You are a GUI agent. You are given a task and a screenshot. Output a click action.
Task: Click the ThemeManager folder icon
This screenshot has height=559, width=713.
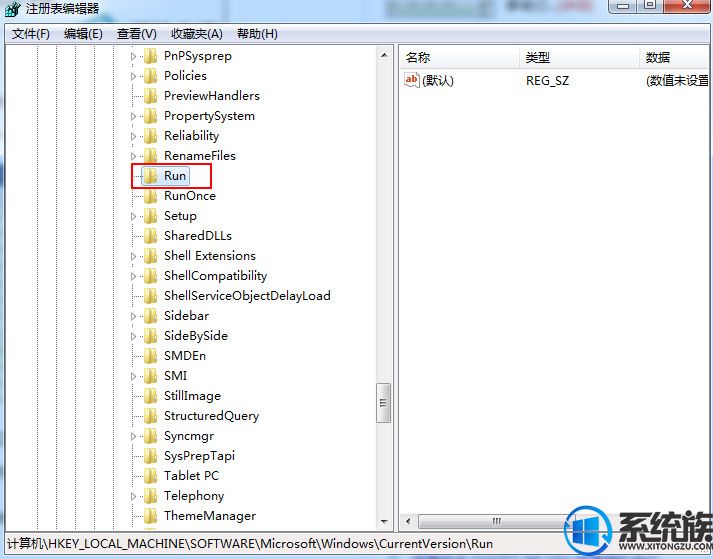(x=151, y=516)
